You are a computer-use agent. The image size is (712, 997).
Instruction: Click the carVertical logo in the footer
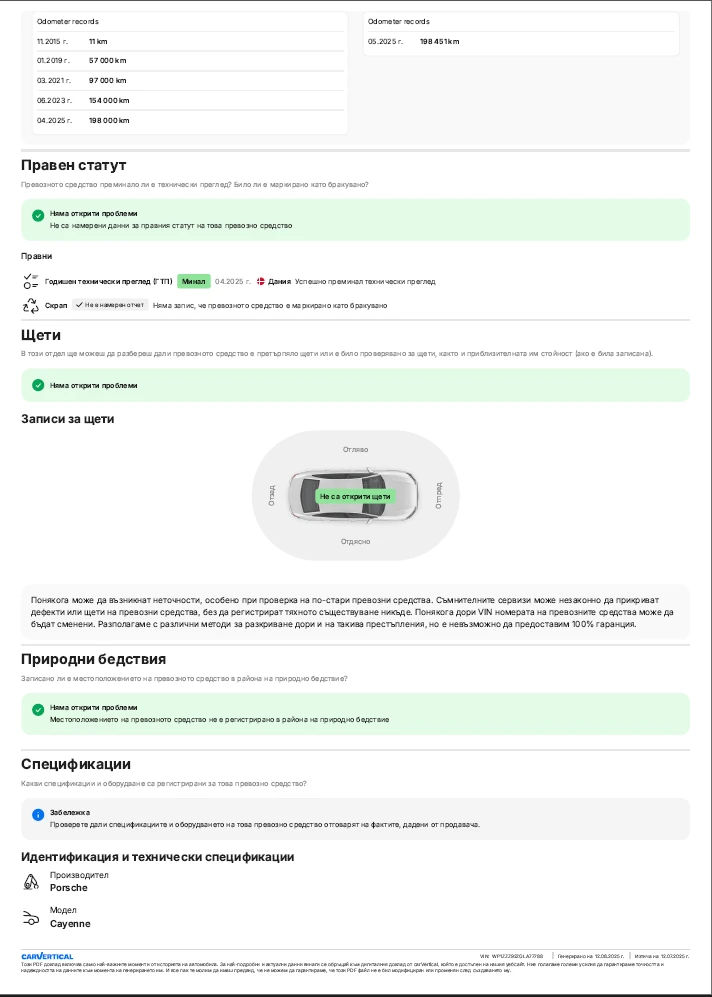pyautogui.click(x=47, y=956)
